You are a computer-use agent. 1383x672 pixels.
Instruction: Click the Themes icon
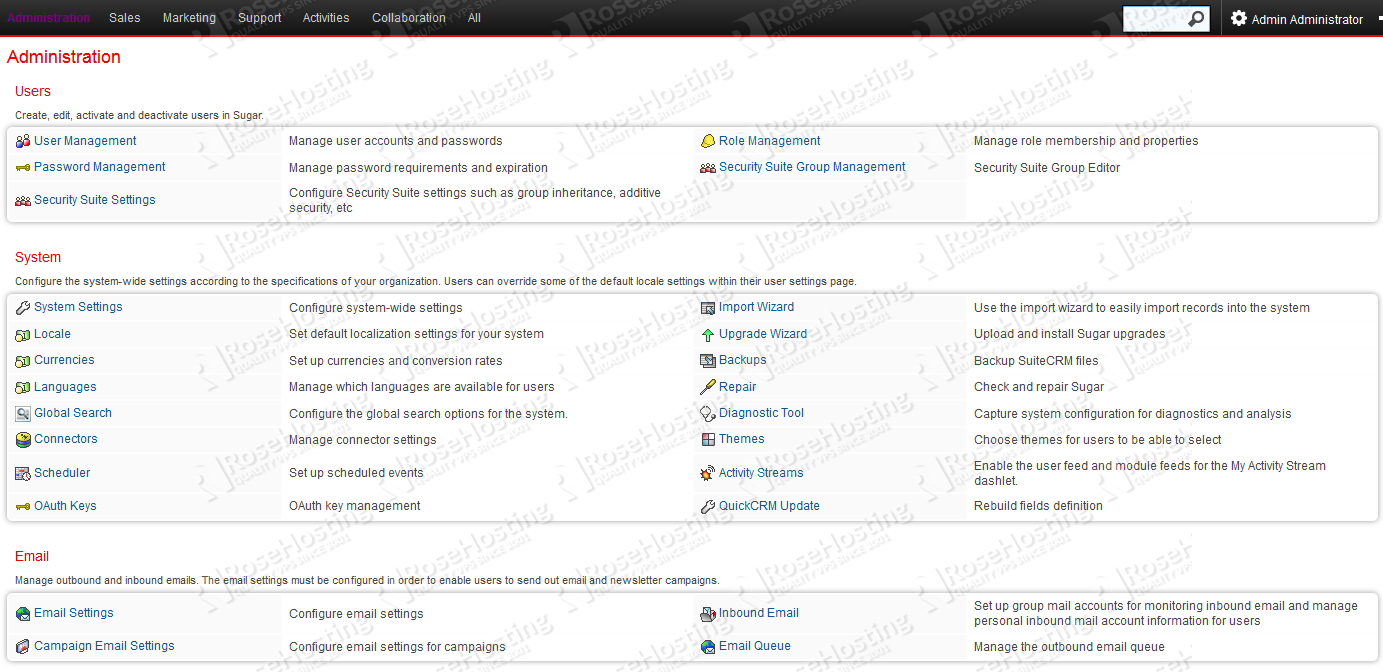click(708, 439)
